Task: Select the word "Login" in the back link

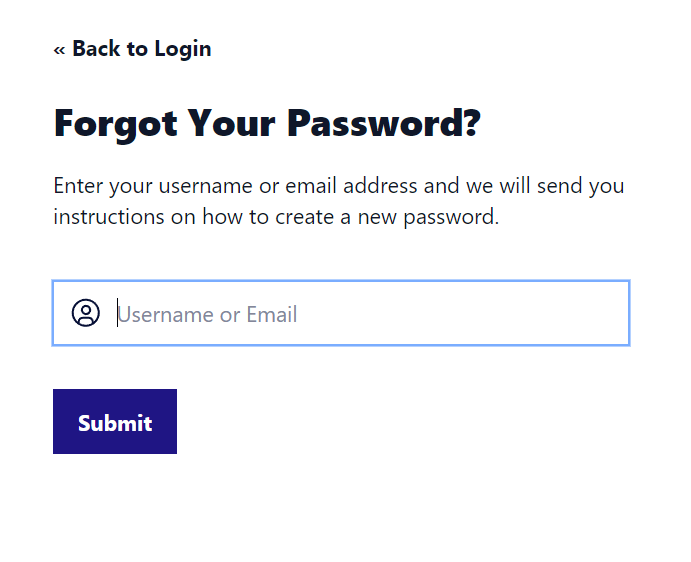Action: (182, 49)
